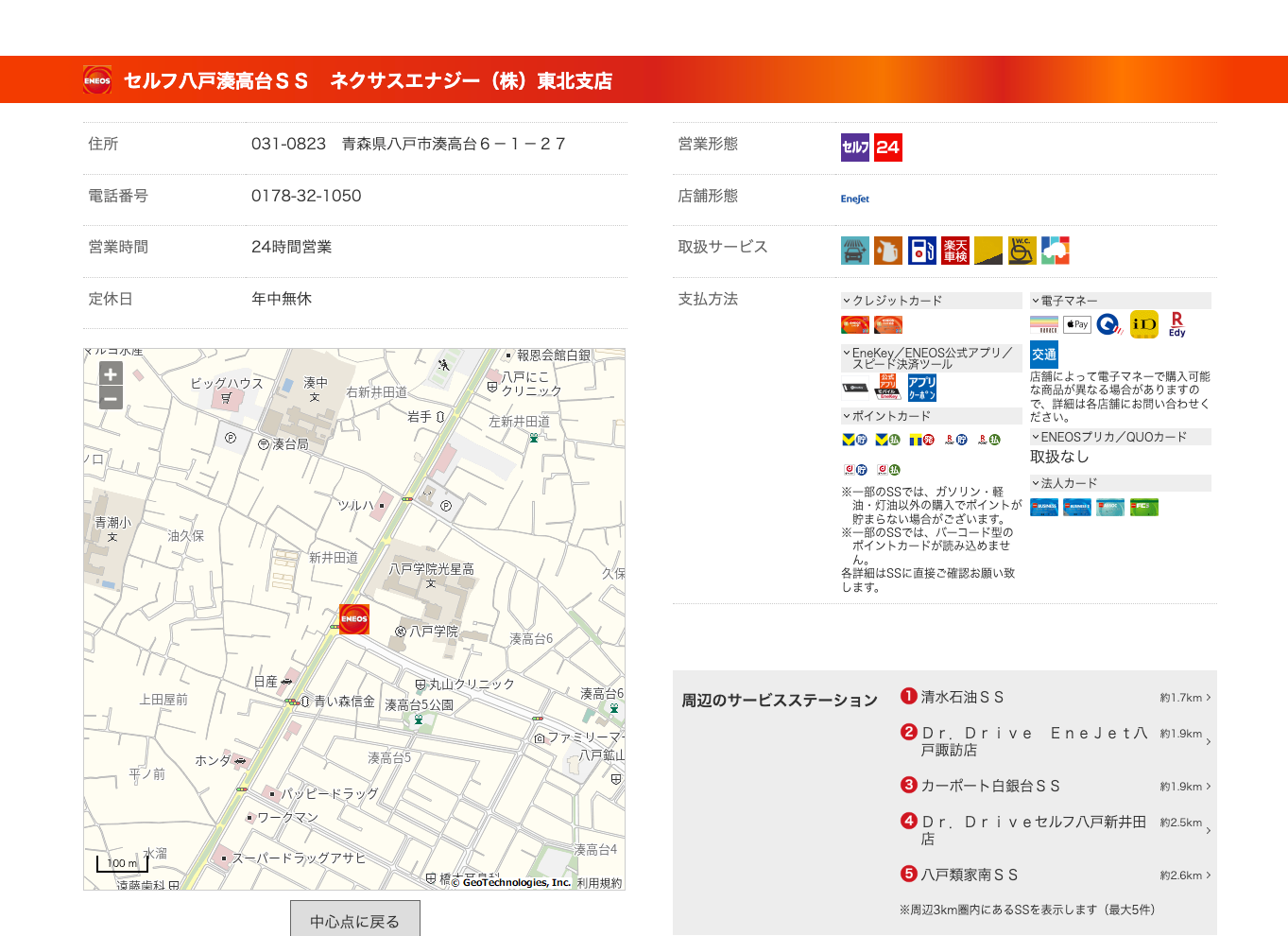The height and width of the screenshot is (936, 1288).
Task: Click the colorful car-lease service icon
Action: tap(1056, 251)
